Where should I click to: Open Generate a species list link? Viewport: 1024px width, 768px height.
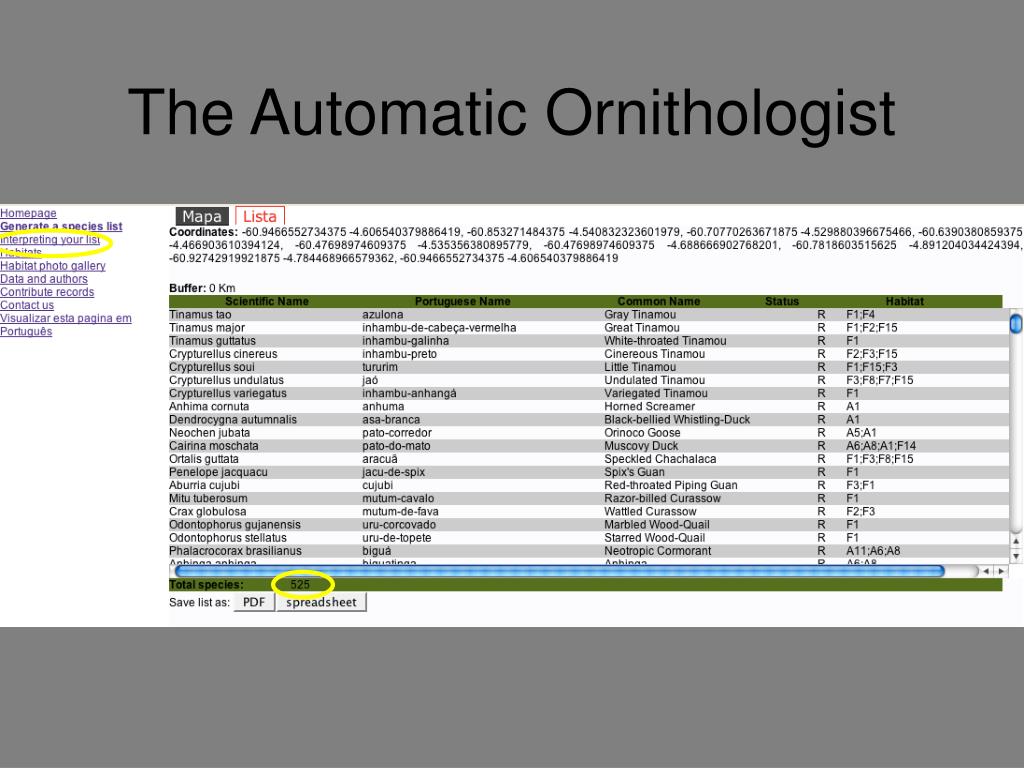tap(61, 226)
